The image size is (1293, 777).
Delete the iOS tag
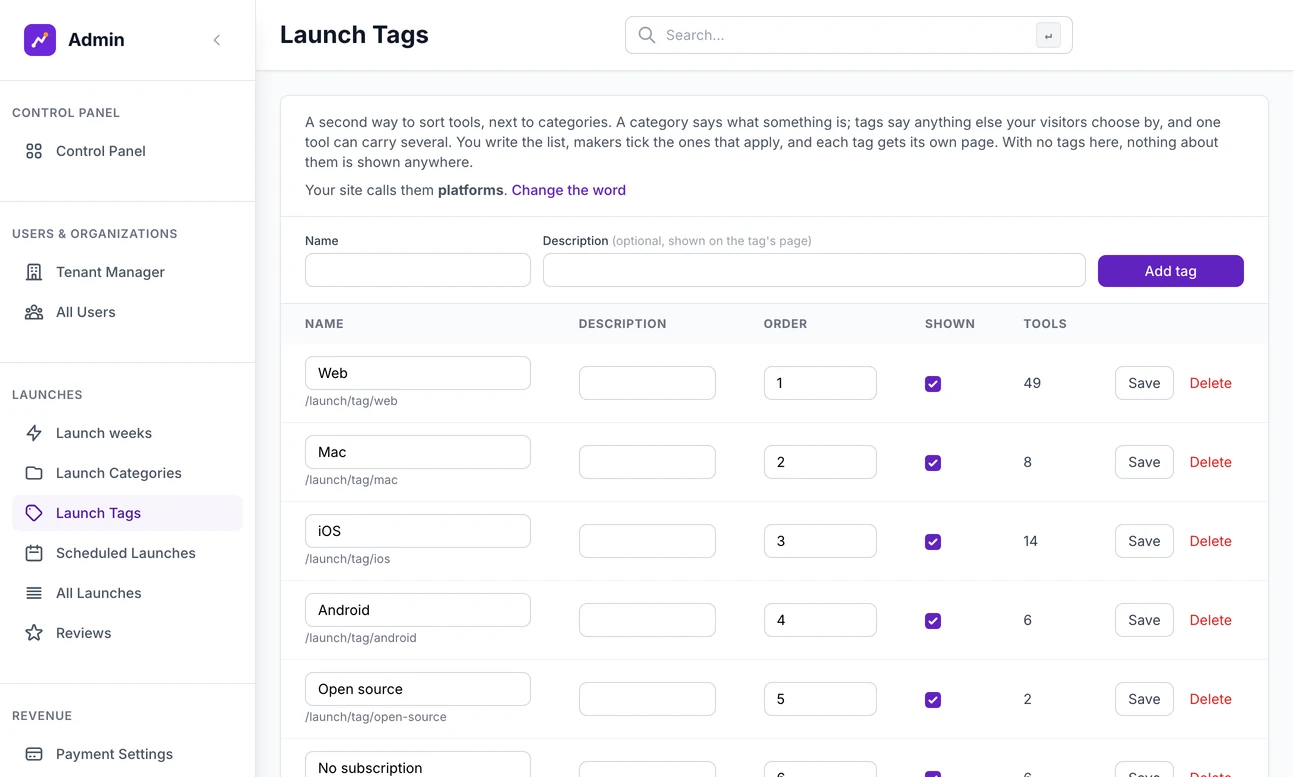(1210, 541)
